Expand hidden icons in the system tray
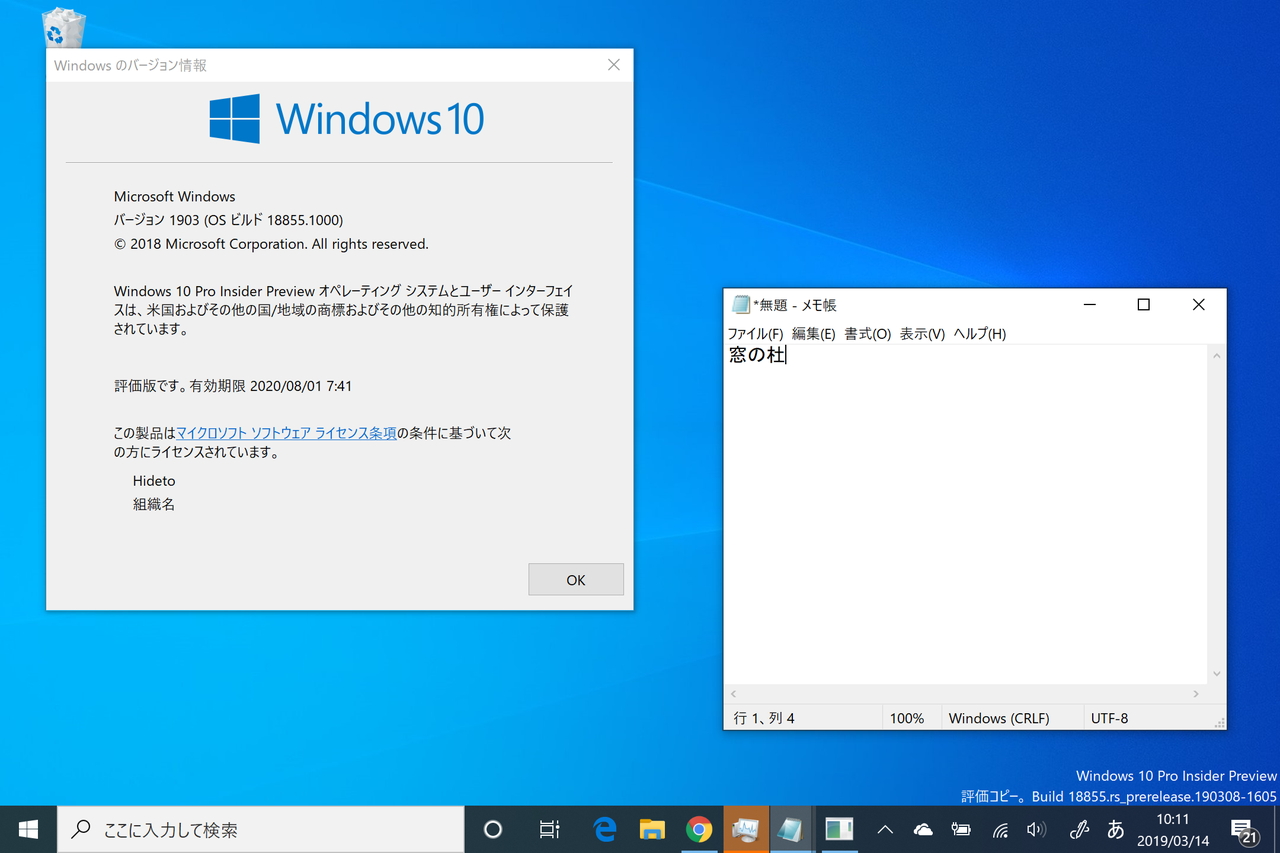This screenshot has width=1280, height=853. click(x=884, y=829)
